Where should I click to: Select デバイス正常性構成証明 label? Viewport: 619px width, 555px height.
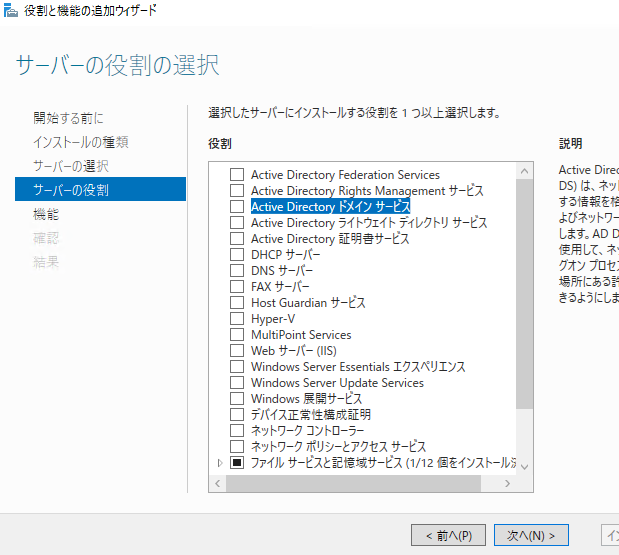[x=311, y=414]
